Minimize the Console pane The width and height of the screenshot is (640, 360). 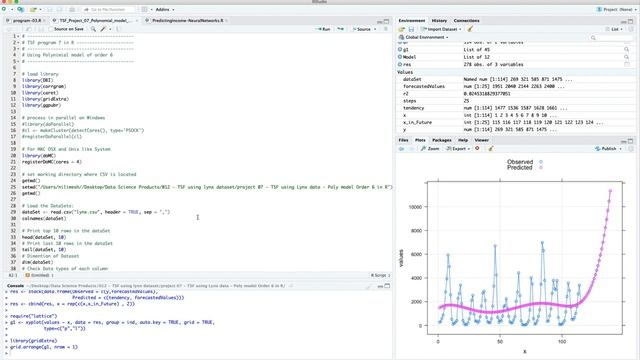(x=380, y=286)
